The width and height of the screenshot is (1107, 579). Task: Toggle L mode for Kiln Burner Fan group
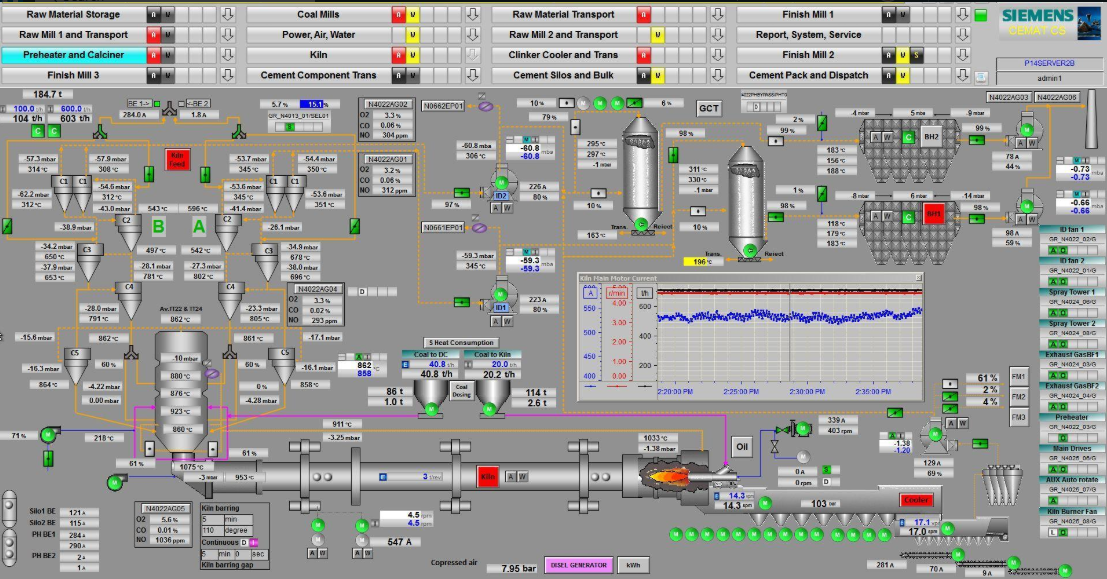pyautogui.click(x=1053, y=532)
